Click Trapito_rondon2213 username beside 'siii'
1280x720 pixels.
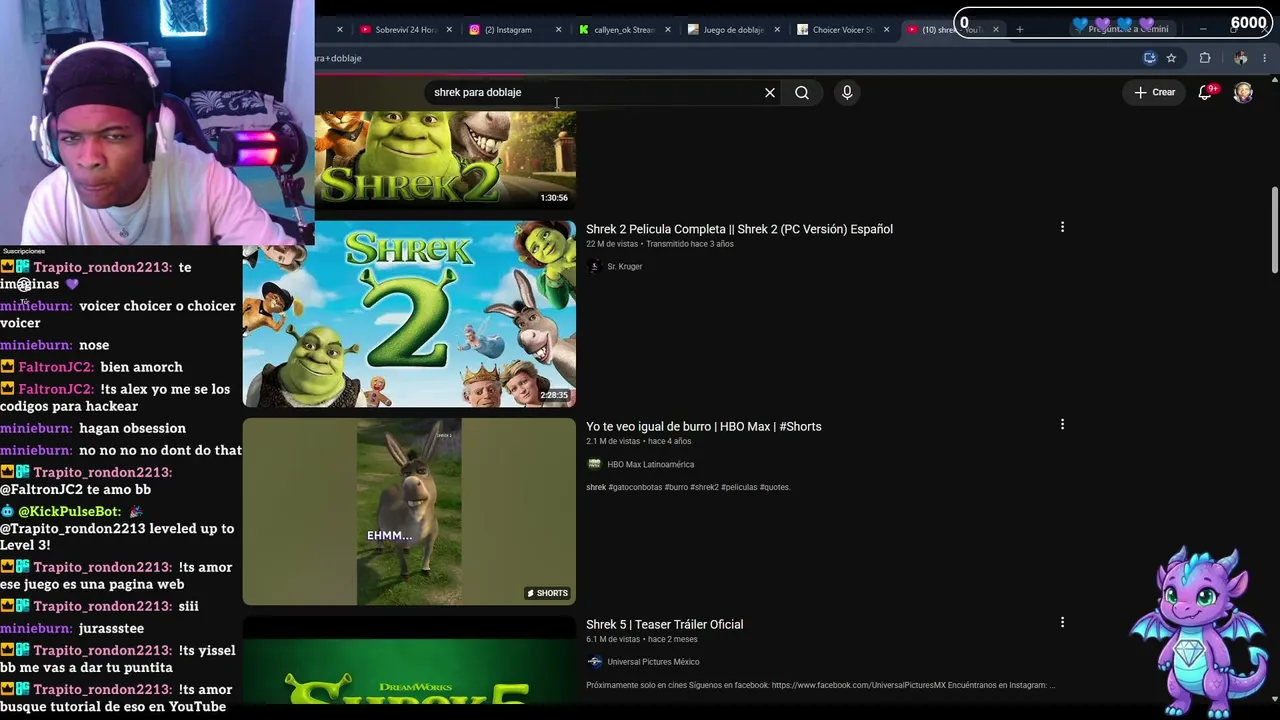pyautogui.click(x=103, y=606)
